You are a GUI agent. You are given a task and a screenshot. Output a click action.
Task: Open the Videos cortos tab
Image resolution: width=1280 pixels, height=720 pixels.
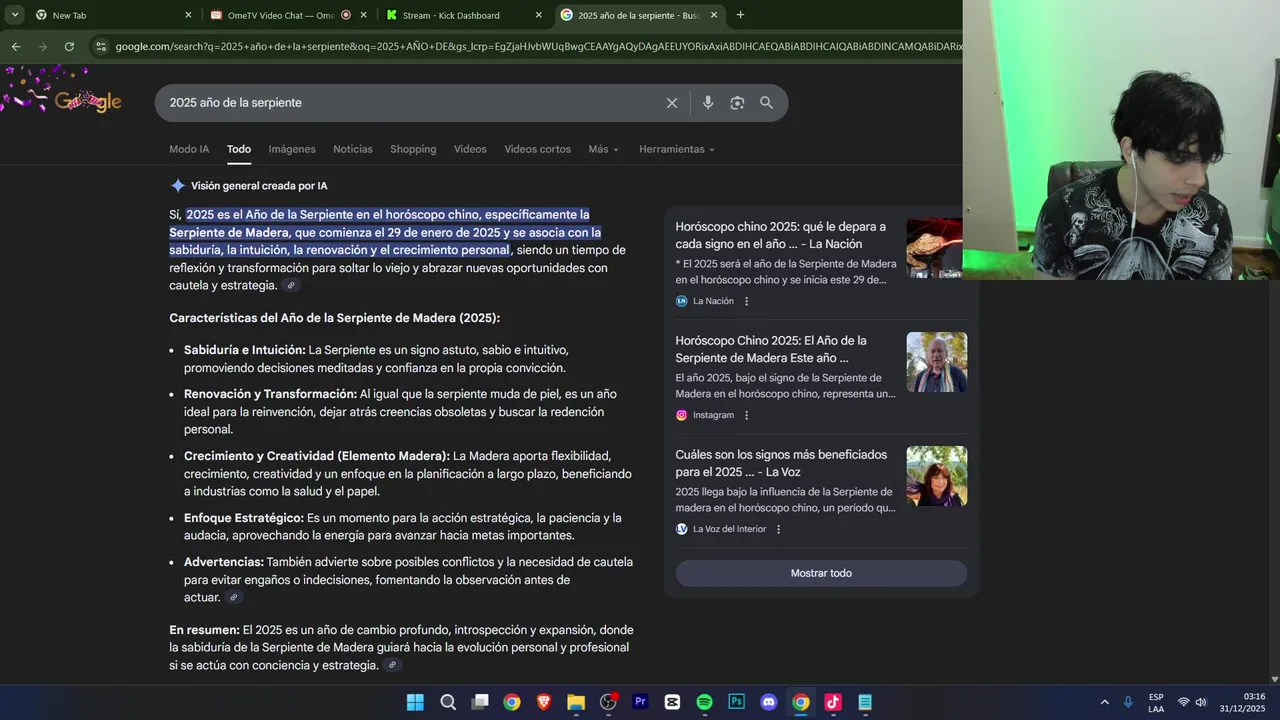coord(537,149)
